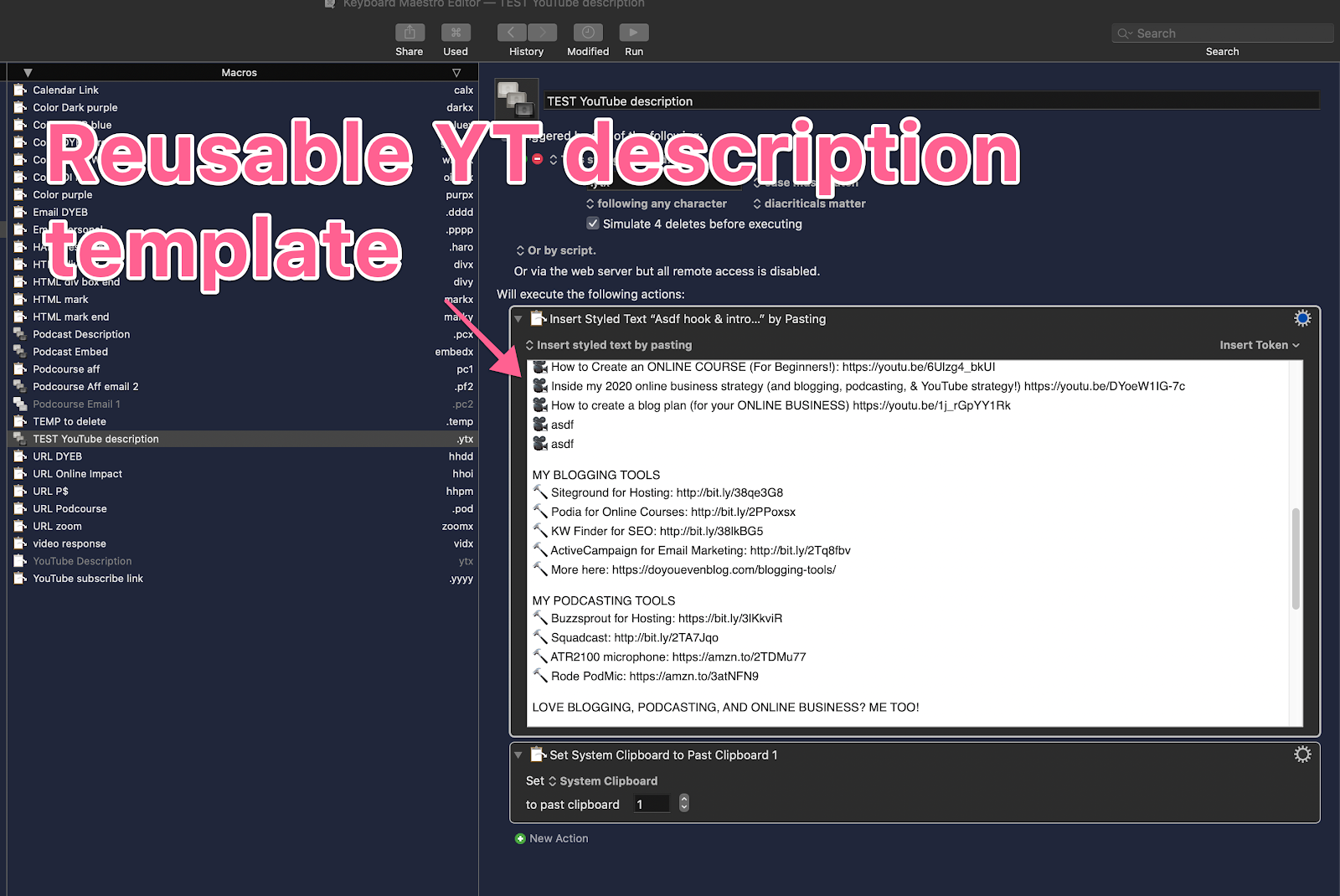
Task: Select the URL P$ macro
Action: click(243, 492)
